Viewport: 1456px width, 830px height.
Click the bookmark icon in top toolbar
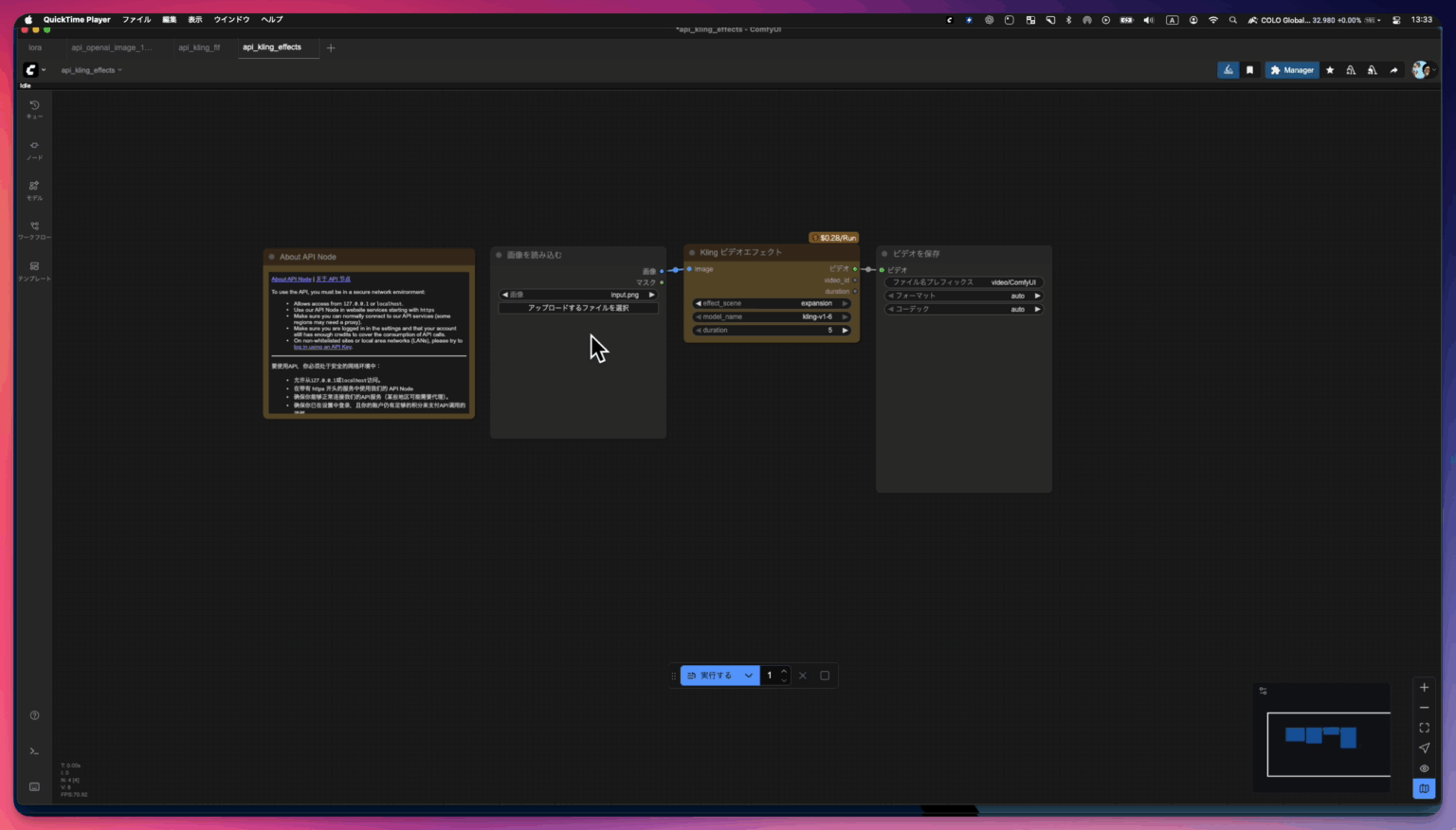pos(1249,70)
